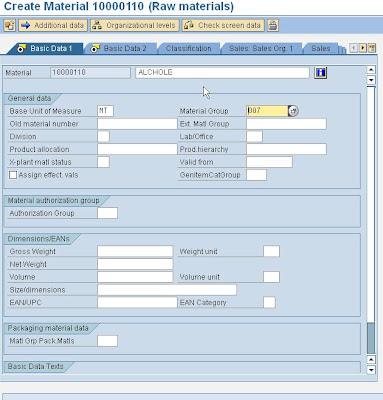Click upper scroll-up arrow of vertical scrollbar
Viewport: 383px width, 400px height.
[x=371, y=70]
